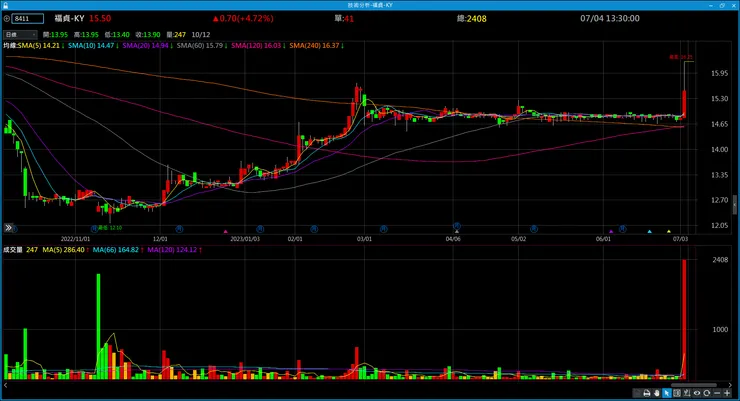
Task: Click the column layout icon in bottom toolbar
Action: pos(677,393)
